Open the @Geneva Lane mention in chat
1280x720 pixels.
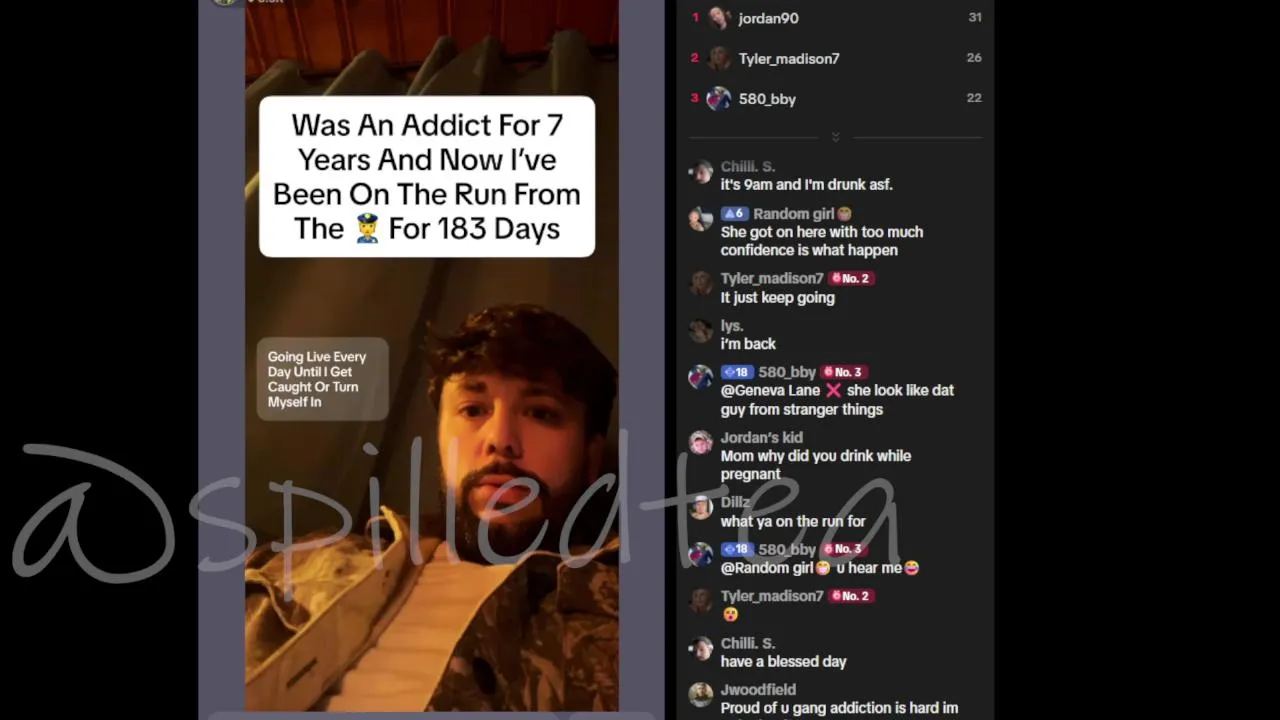coord(770,390)
